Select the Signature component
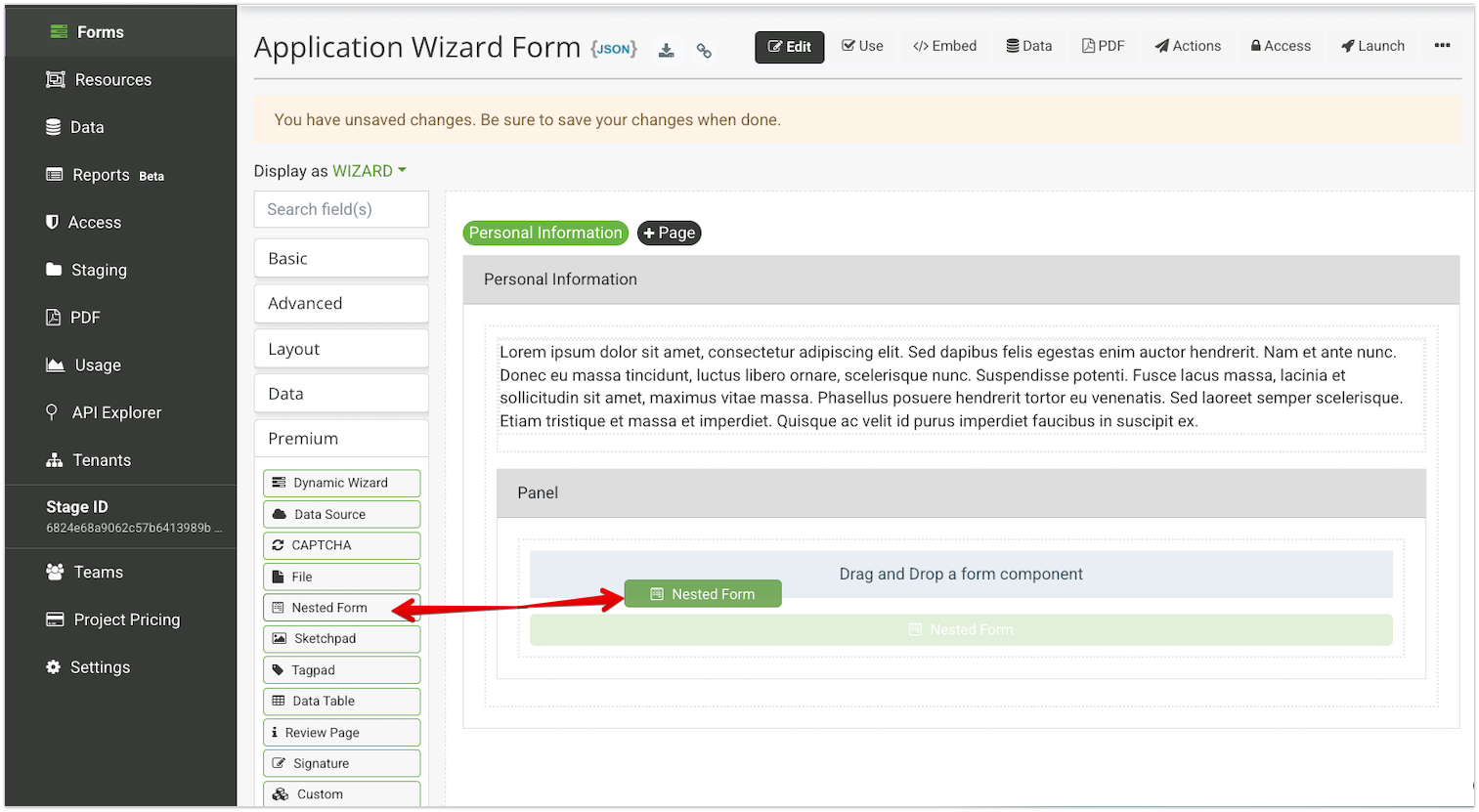1479x812 pixels. 341,763
